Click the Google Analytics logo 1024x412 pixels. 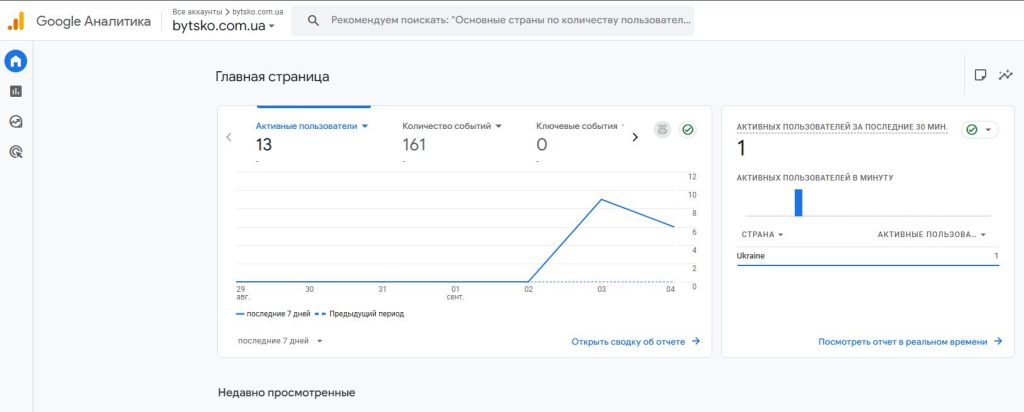pos(16,21)
